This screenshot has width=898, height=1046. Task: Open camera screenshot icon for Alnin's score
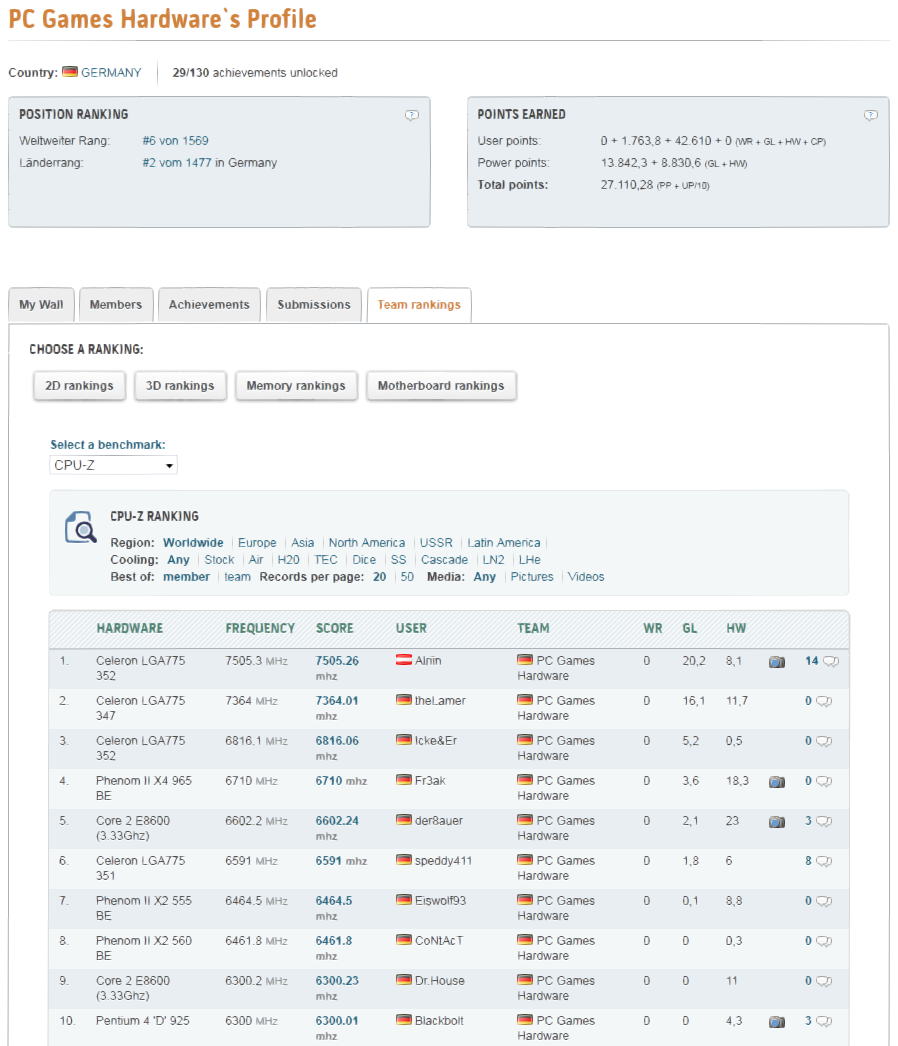click(777, 662)
